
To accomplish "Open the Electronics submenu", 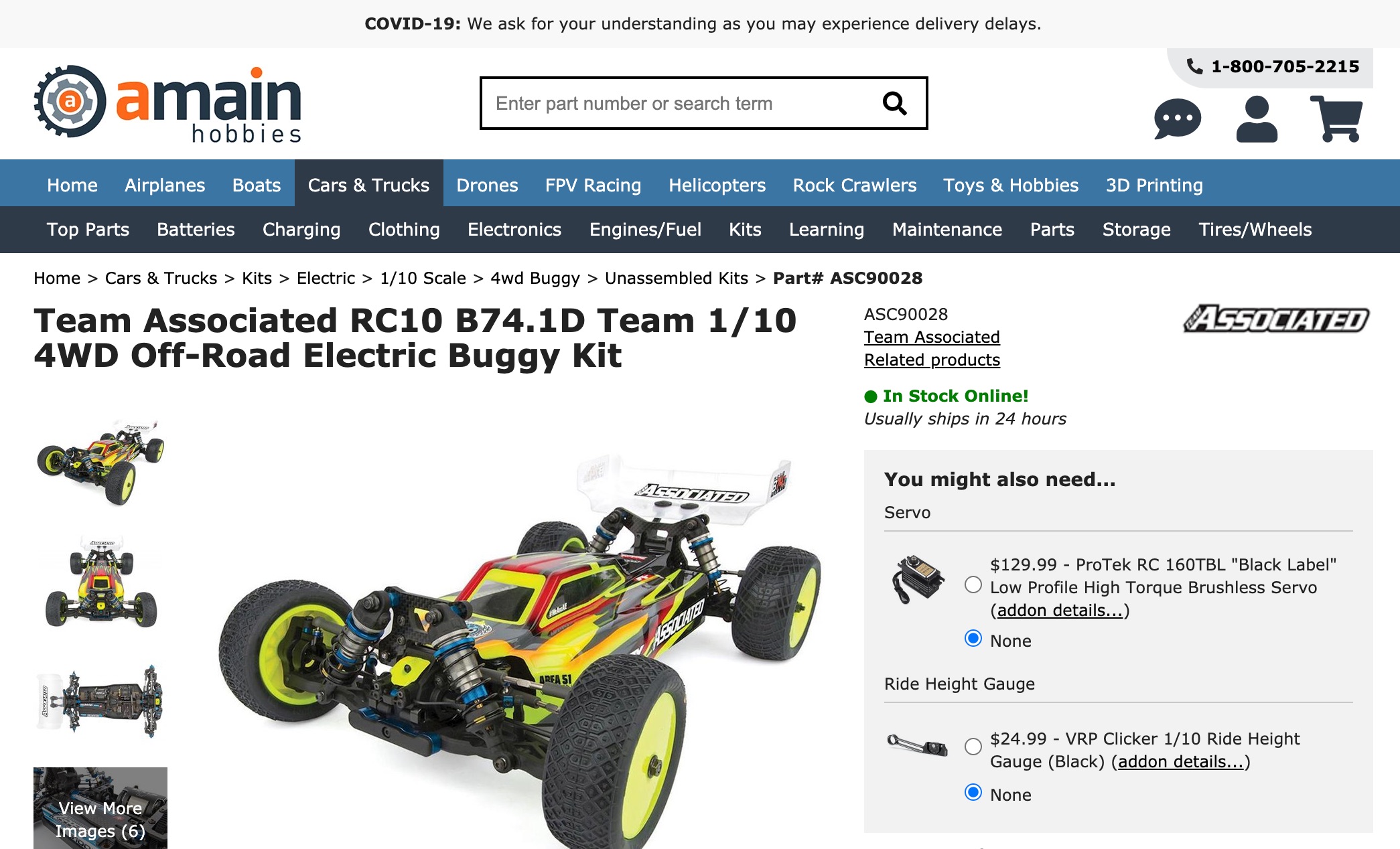I will [x=514, y=230].
